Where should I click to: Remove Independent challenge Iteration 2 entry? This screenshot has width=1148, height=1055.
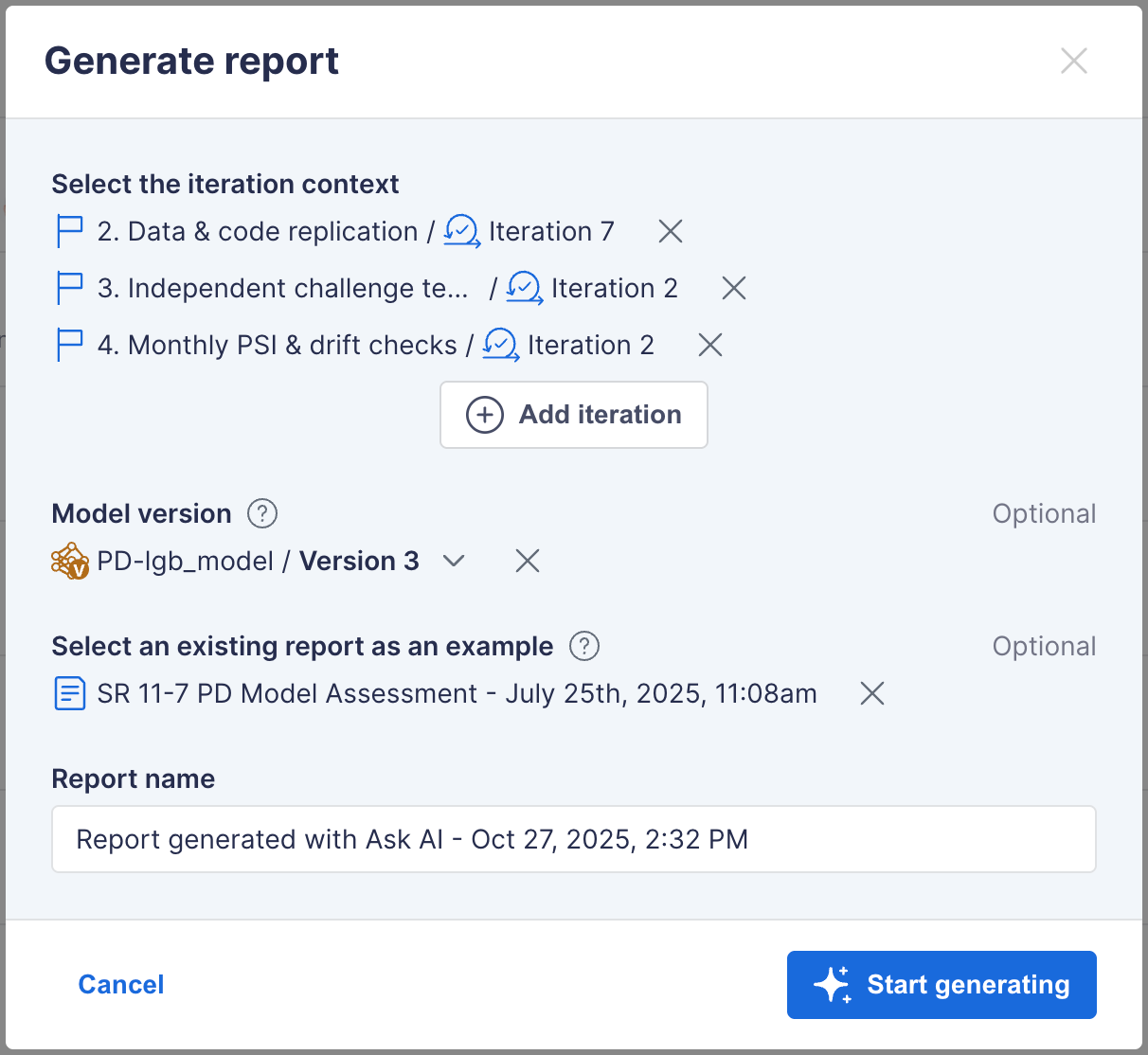734,288
